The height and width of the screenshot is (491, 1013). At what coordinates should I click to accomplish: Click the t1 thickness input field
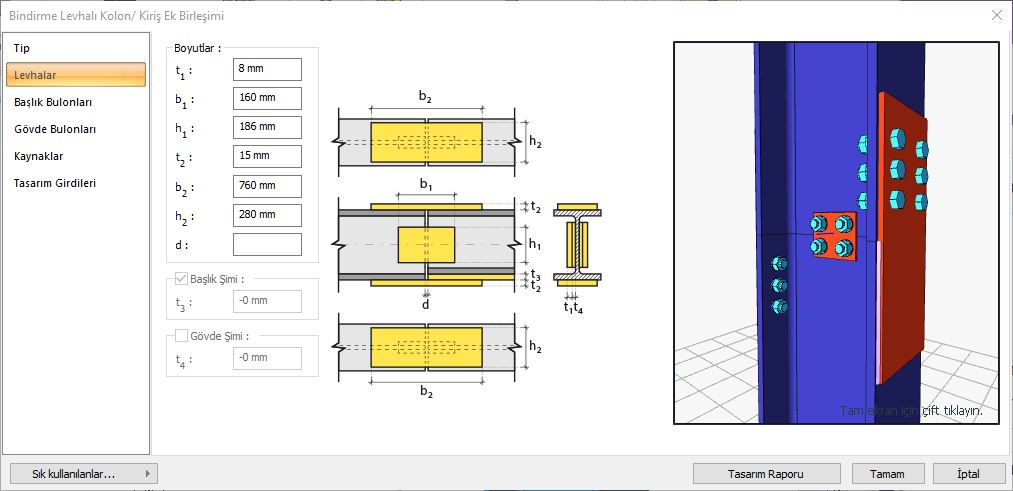click(267, 69)
